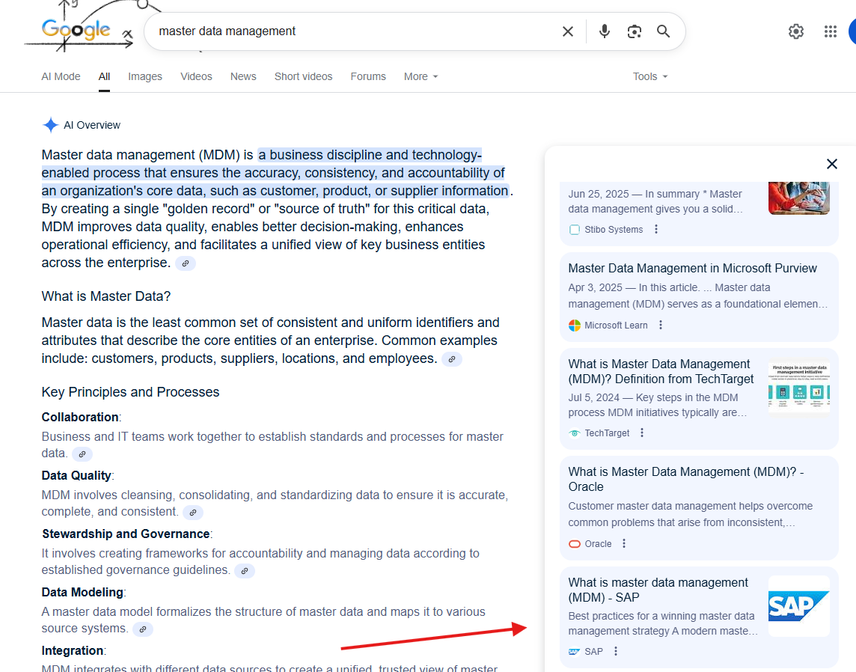Viewport: 856px width, 672px height.
Task: Dismiss the sources panel with its X
Action: pyautogui.click(x=831, y=163)
